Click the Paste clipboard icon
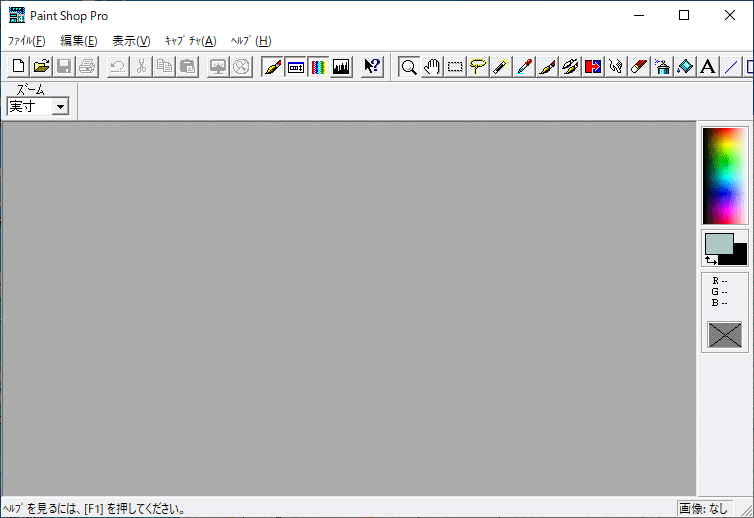Viewport: 754px width, 518px height. point(187,66)
